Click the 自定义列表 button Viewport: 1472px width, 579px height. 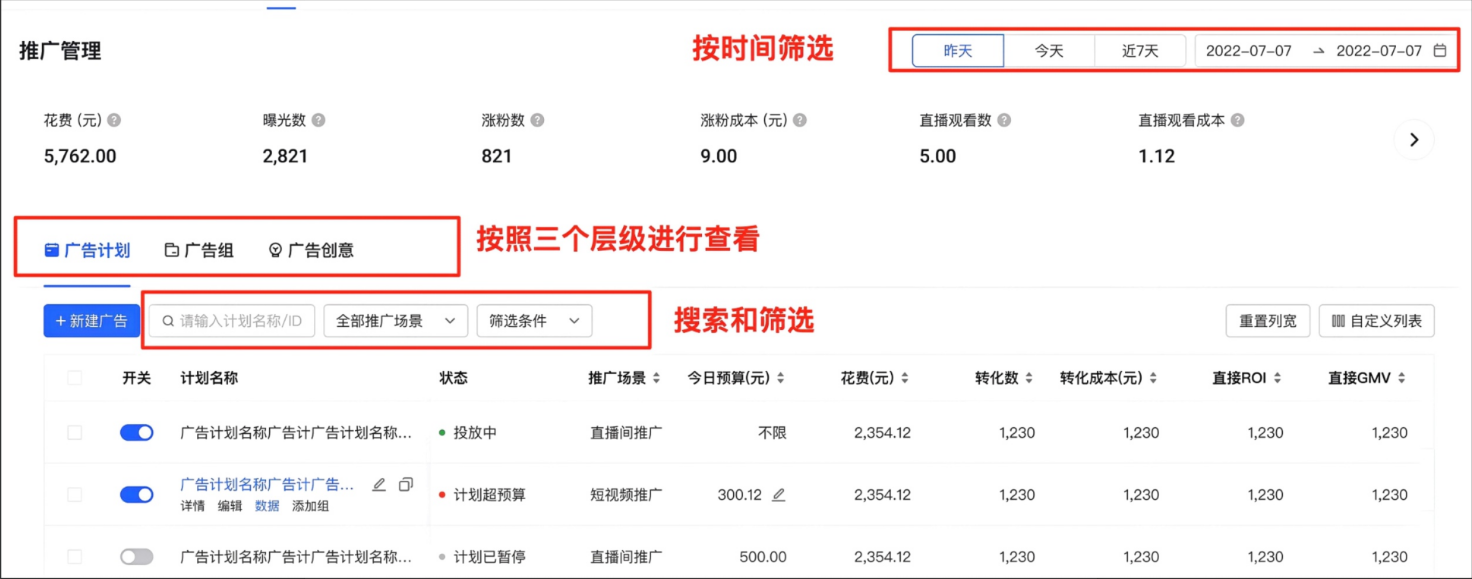tap(1376, 321)
